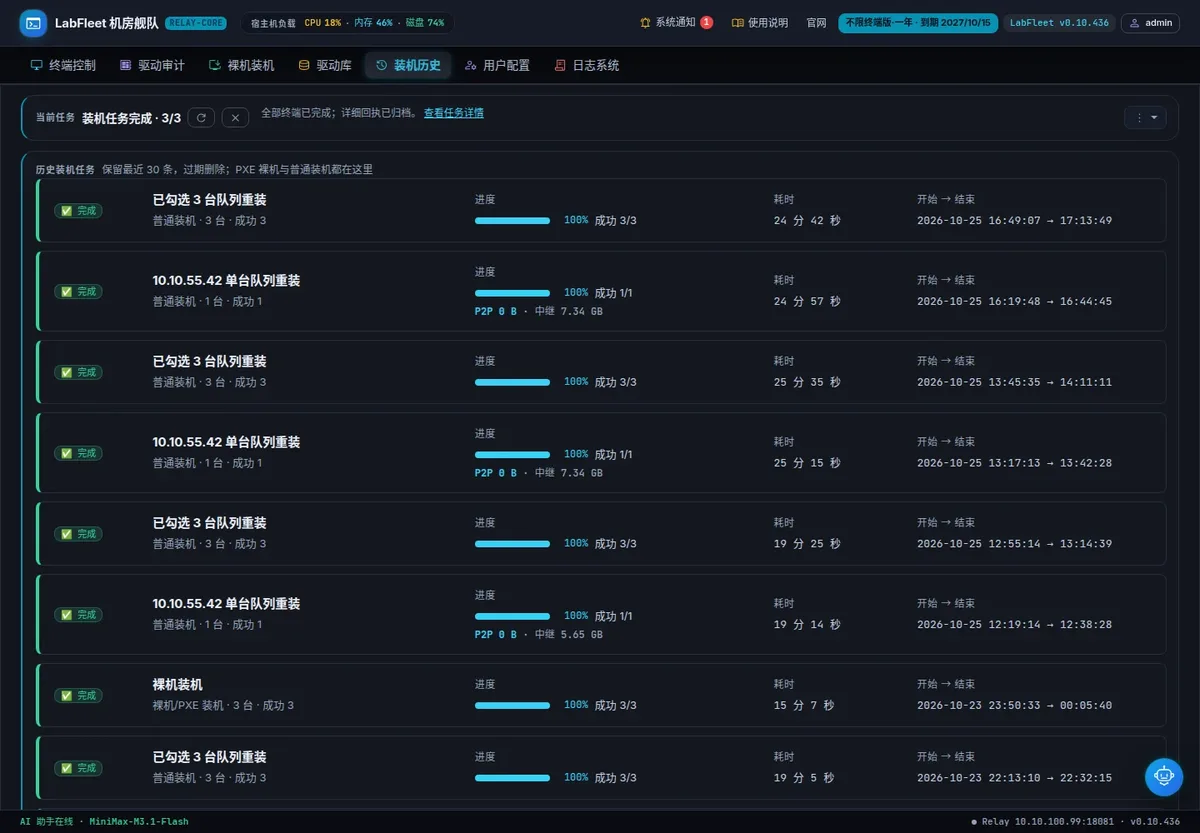Click the red notification count badge

[707, 23]
